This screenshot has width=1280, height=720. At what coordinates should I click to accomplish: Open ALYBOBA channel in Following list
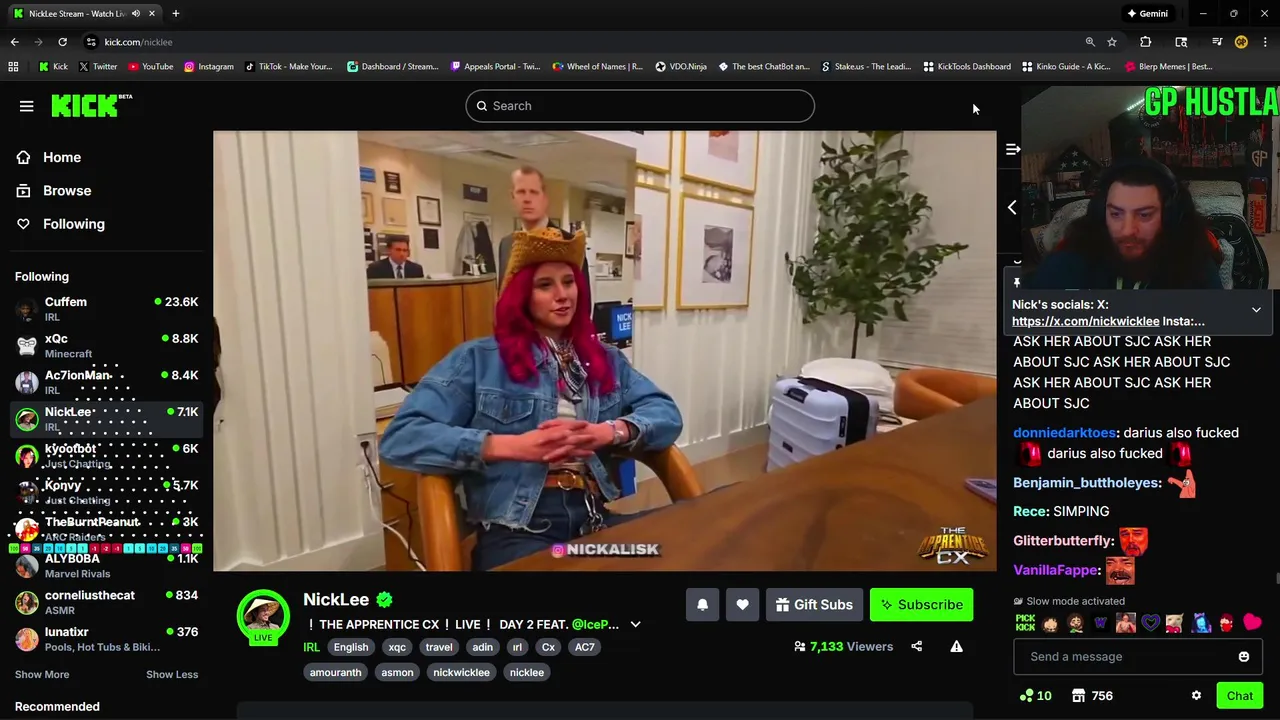coord(106,566)
